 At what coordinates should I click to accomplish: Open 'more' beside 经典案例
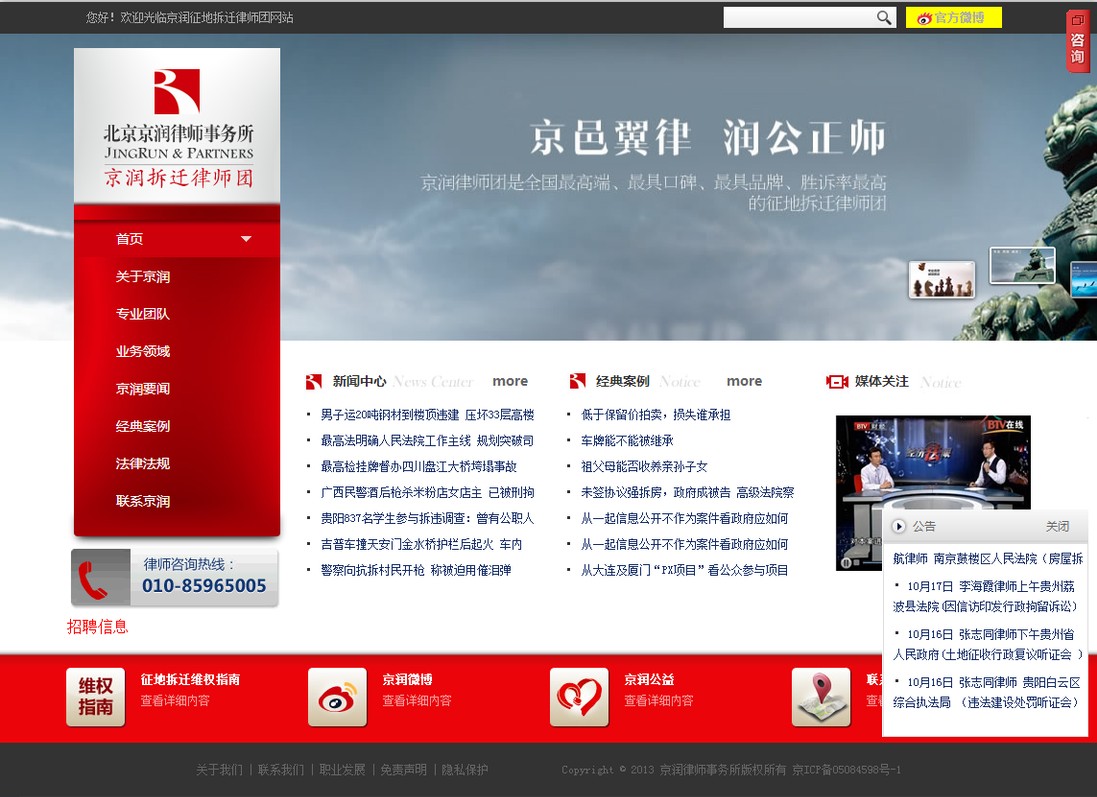pyautogui.click(x=744, y=381)
